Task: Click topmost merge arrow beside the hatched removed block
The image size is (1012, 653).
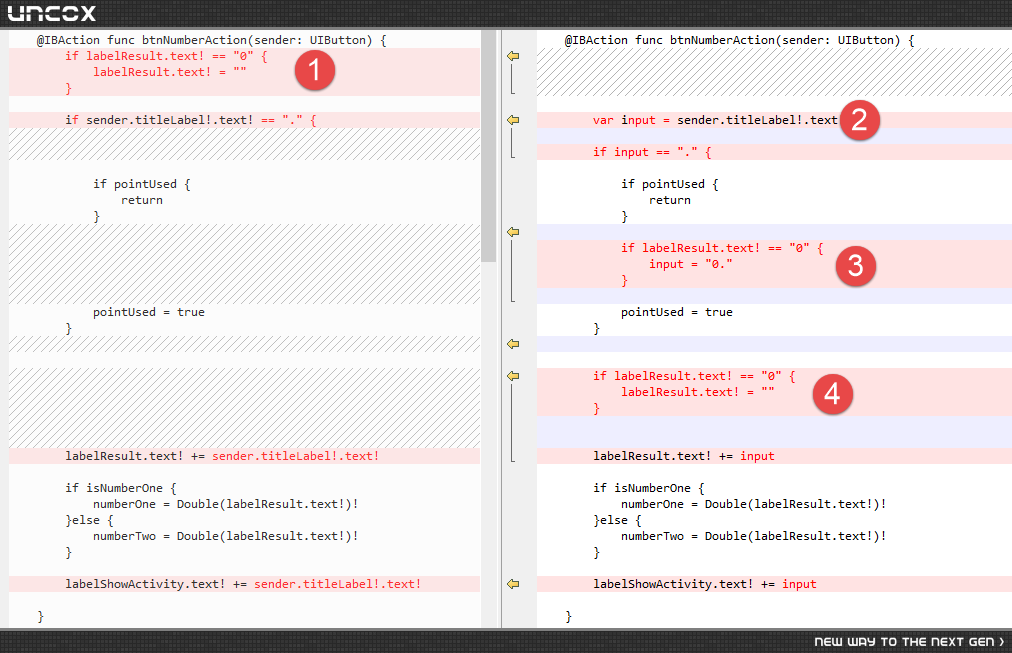Action: (513, 56)
